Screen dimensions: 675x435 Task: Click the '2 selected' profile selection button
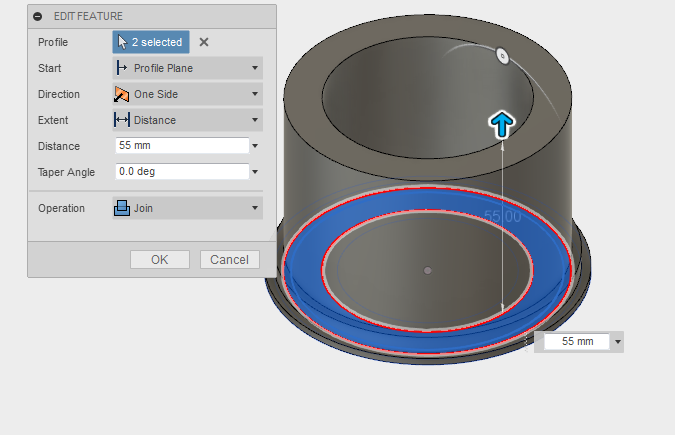tap(151, 42)
